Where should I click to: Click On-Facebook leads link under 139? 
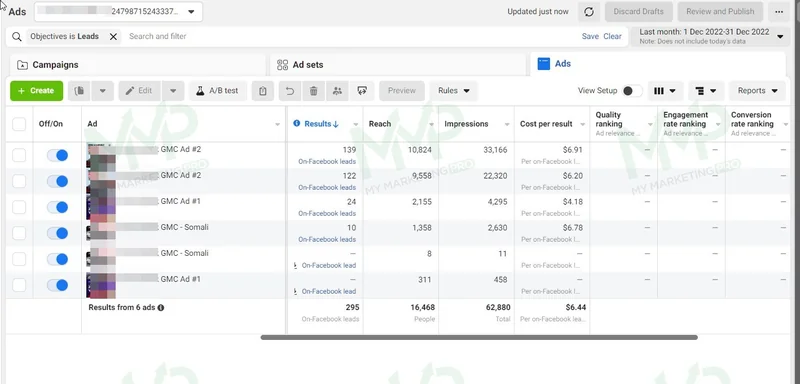(327, 161)
